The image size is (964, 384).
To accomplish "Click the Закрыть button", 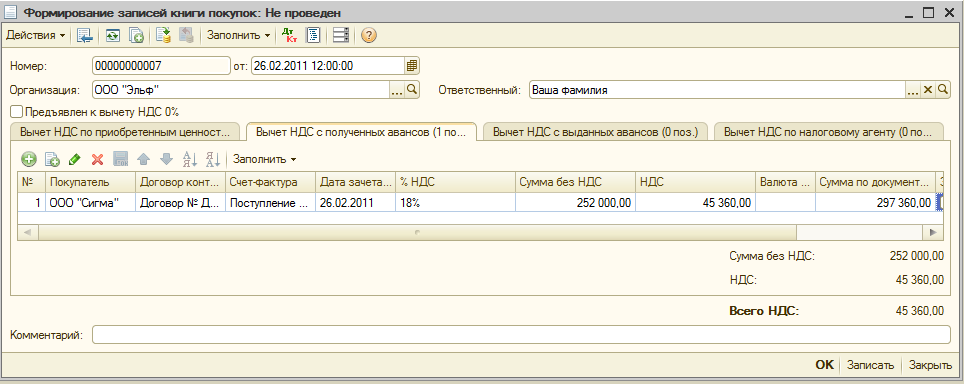I will (x=930, y=364).
